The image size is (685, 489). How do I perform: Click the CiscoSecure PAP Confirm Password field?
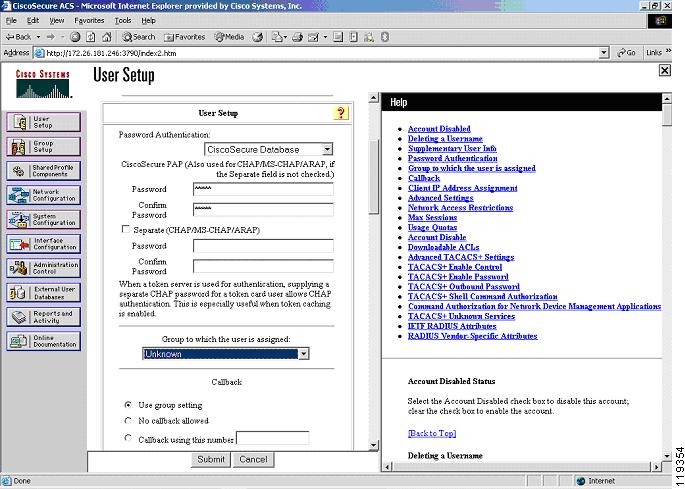(x=263, y=209)
